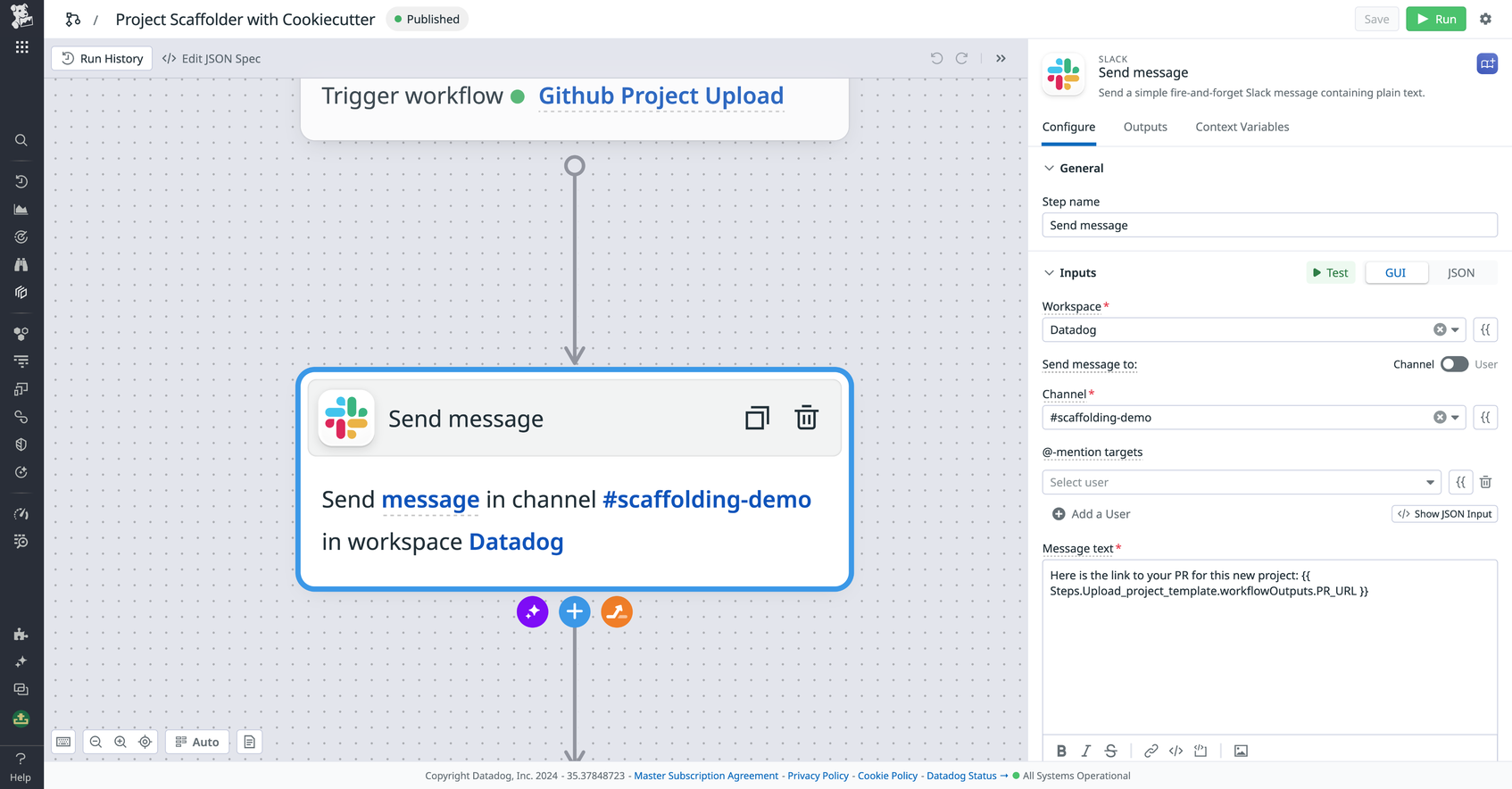Click the purple AI sparkle step button
This screenshot has height=789, width=1512.
(532, 612)
